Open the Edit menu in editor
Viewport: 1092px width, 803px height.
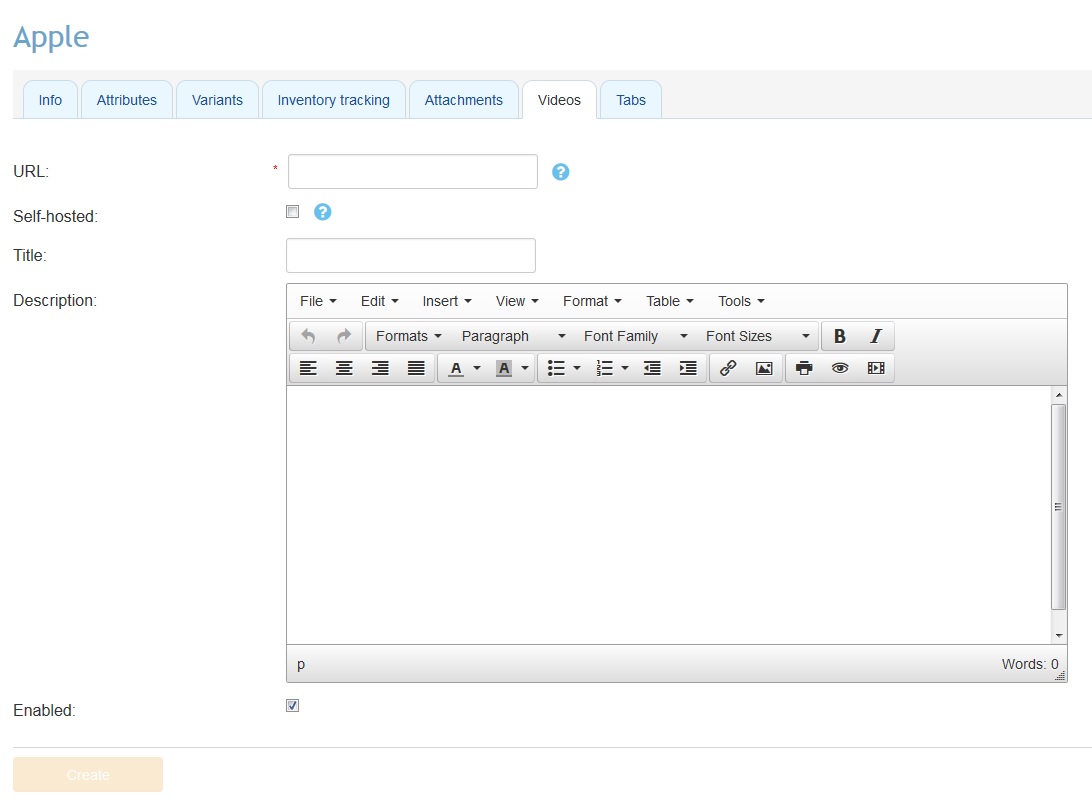pyautogui.click(x=380, y=302)
